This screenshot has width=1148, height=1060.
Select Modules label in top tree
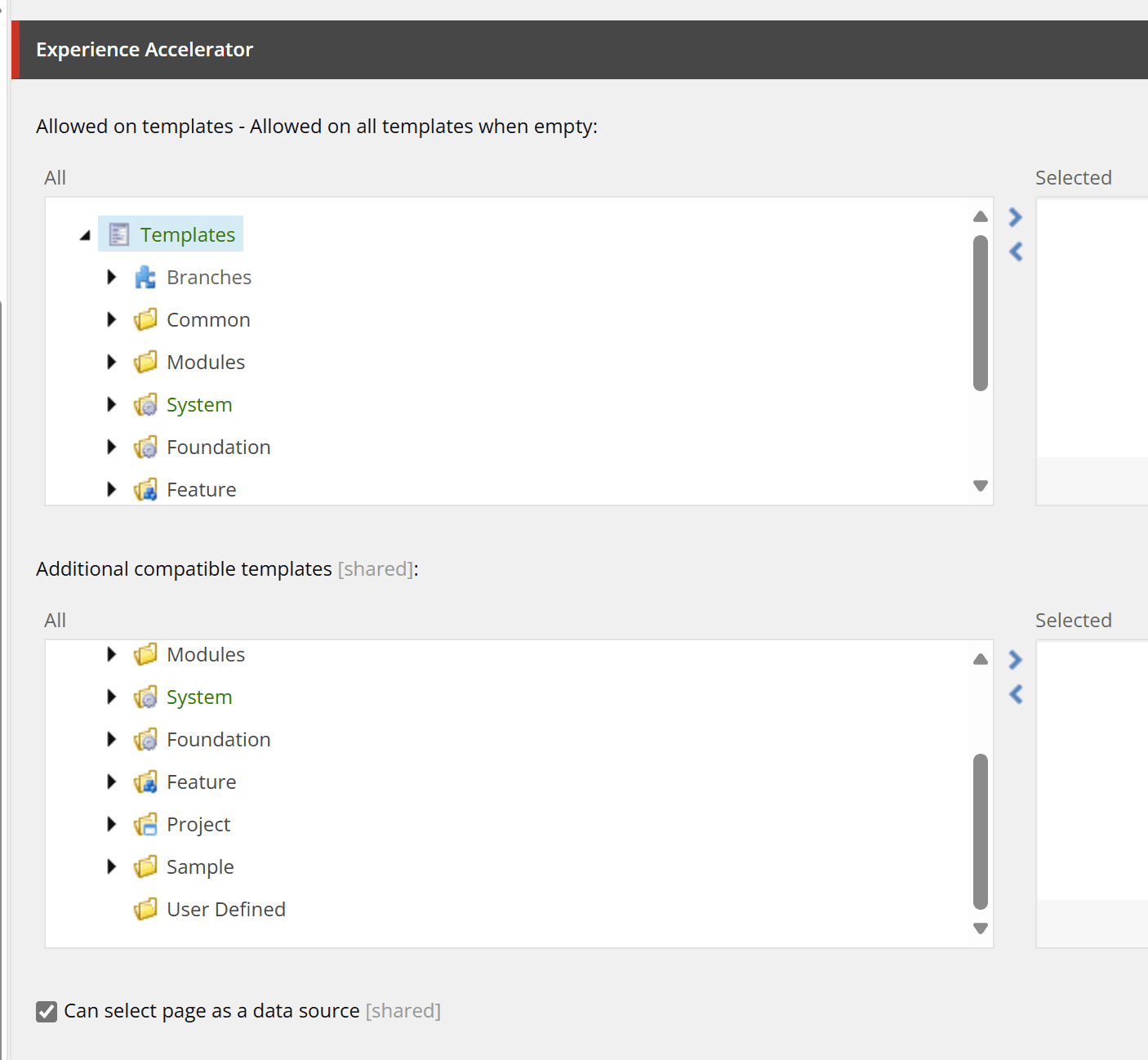click(x=206, y=362)
